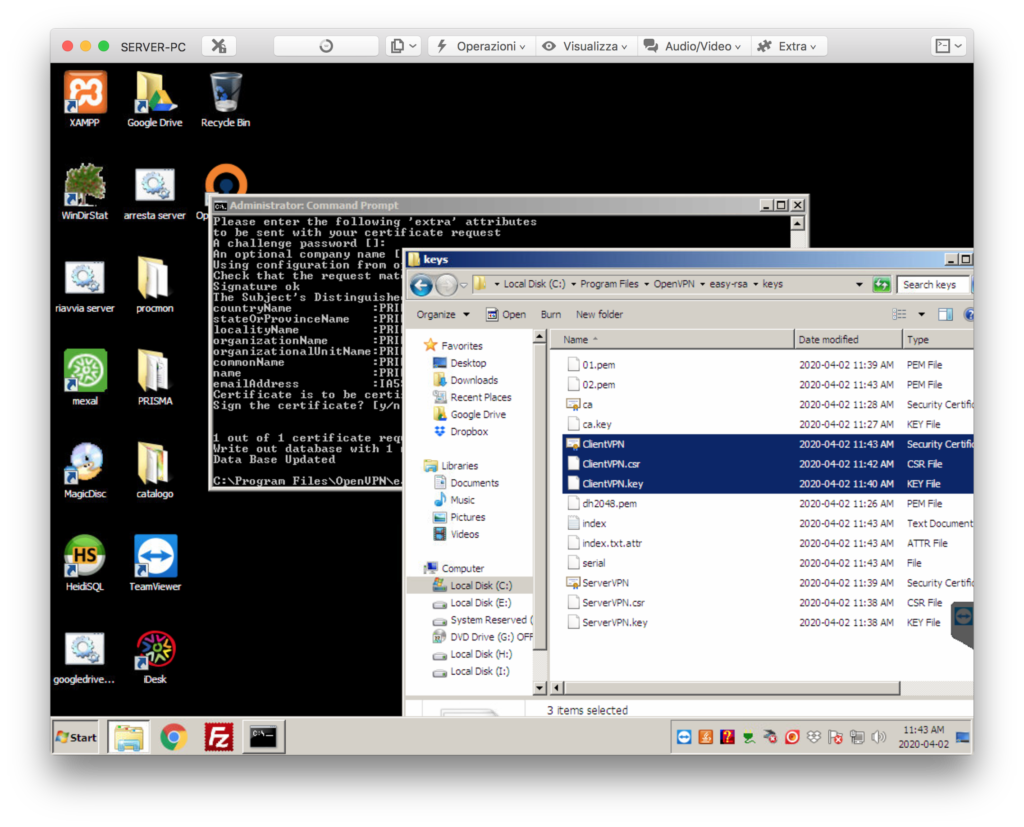Open the catalogo desktop folder
Image resolution: width=1024 pixels, height=827 pixels.
(154, 470)
